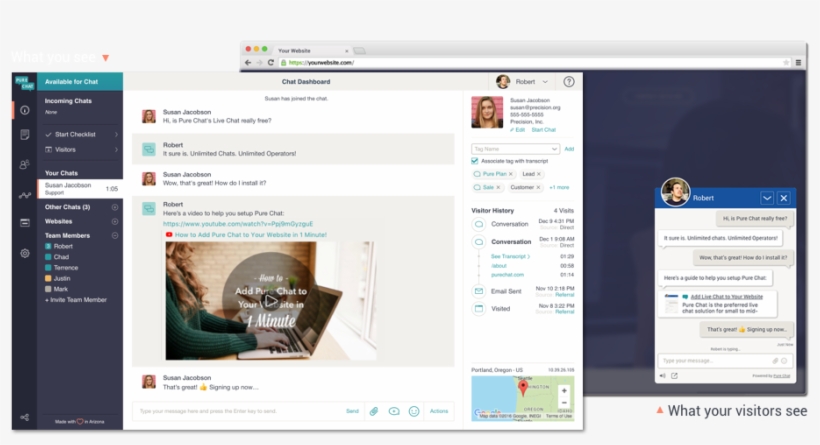Select team member Terrence
Screen dimensions: 820x445
[61, 268]
